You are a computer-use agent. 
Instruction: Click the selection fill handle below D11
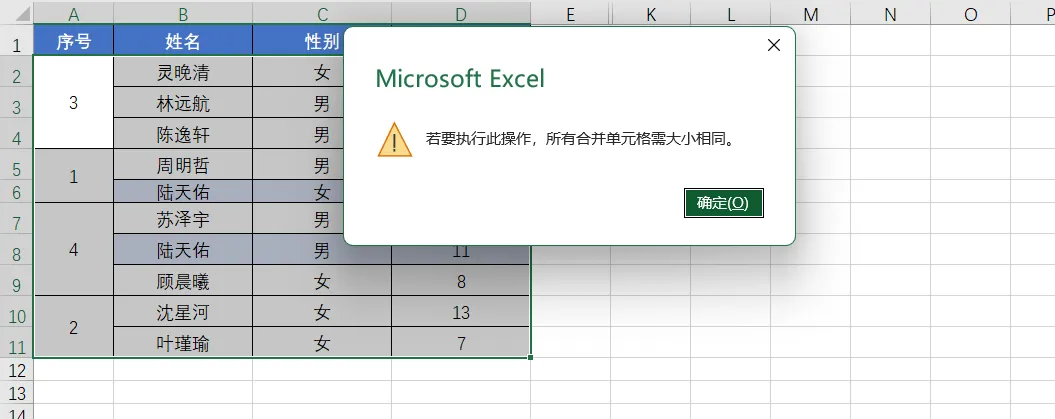point(531,357)
